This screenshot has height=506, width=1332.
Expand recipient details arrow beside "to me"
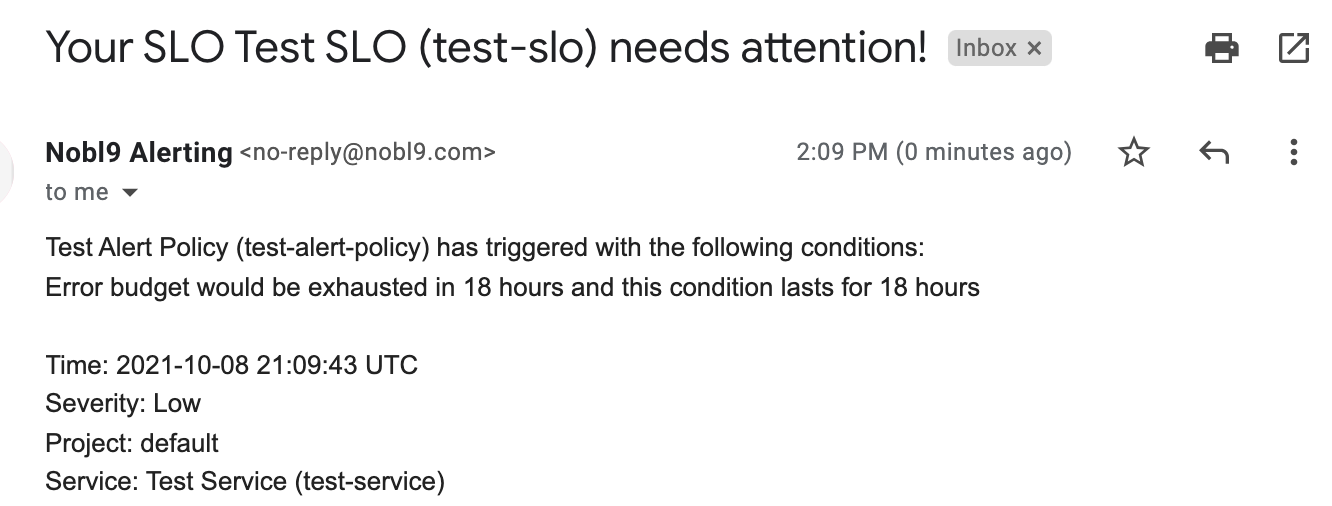[130, 193]
